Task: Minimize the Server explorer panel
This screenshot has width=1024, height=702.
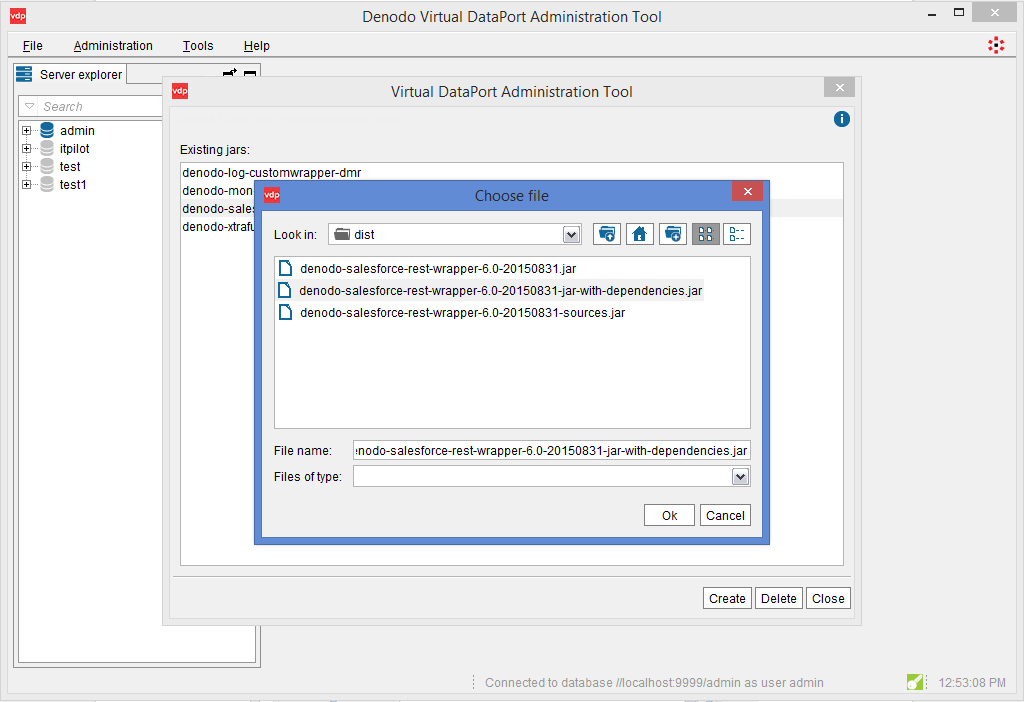Action: click(x=249, y=73)
